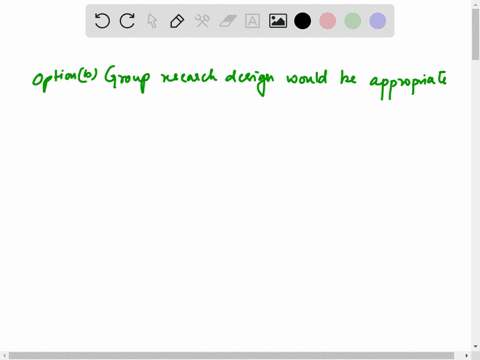This screenshot has height=360, width=480.
Task: Open the crossed tools settings icon
Action: tap(202, 21)
